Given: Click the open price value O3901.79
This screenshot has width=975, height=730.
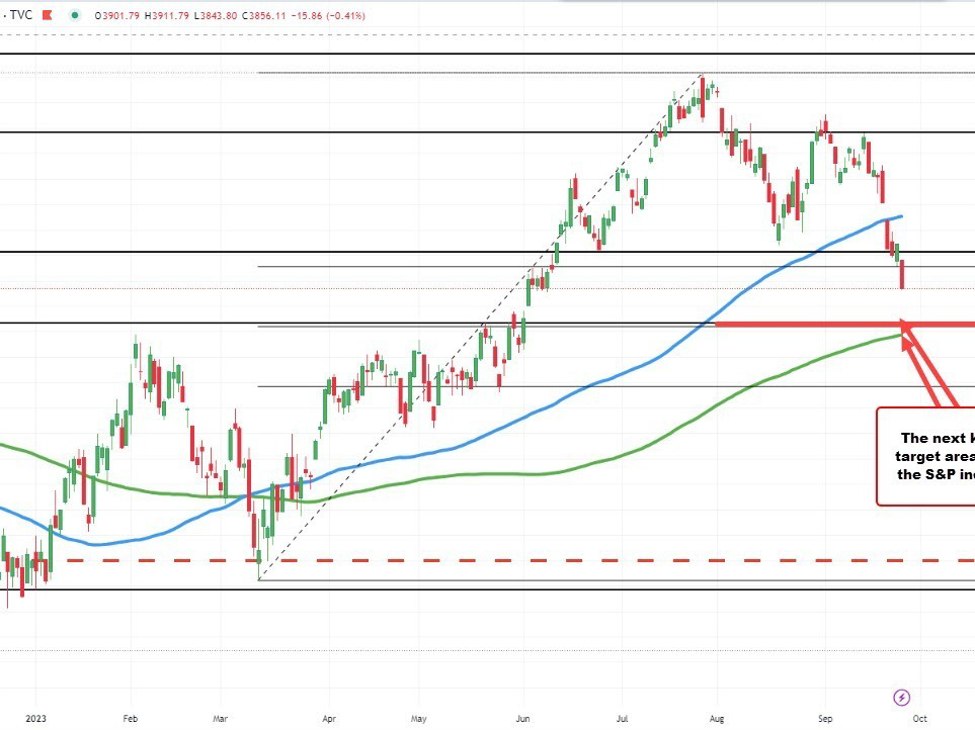Looking at the screenshot, I should tap(119, 16).
